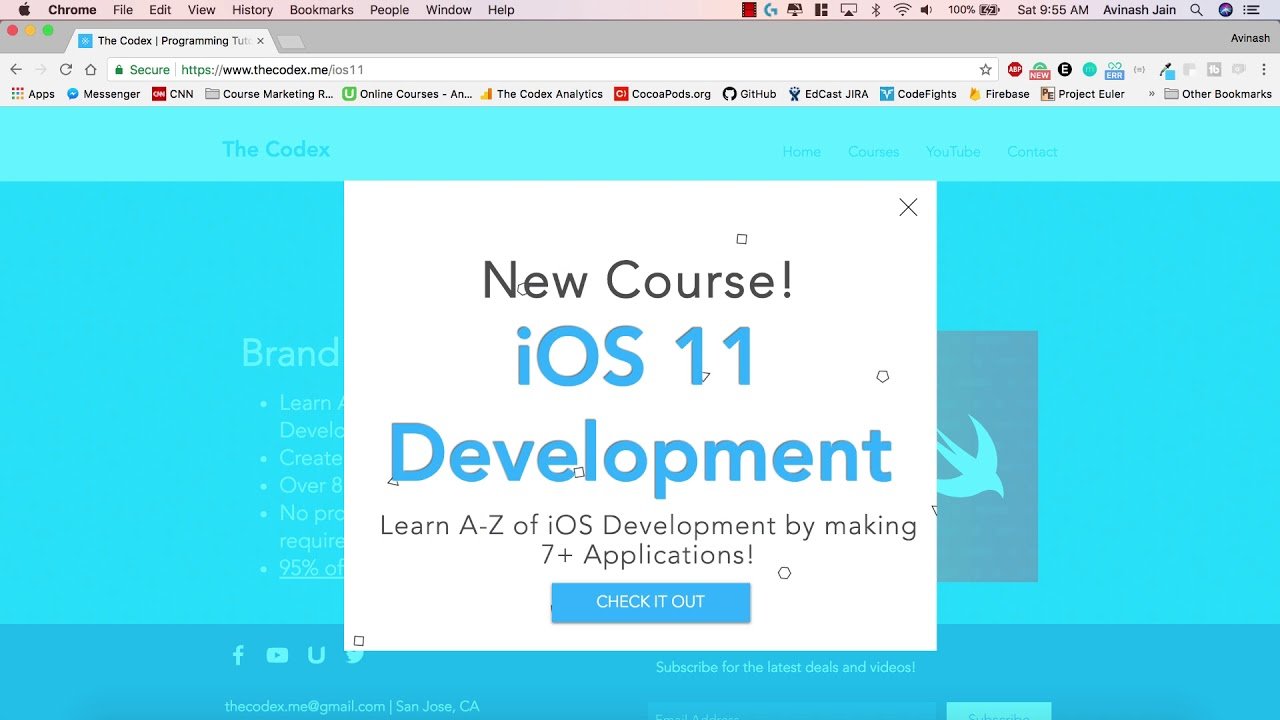Viewport: 1280px width, 720px height.
Task: Open the Course Marketing bookmark folder
Action: point(269,94)
